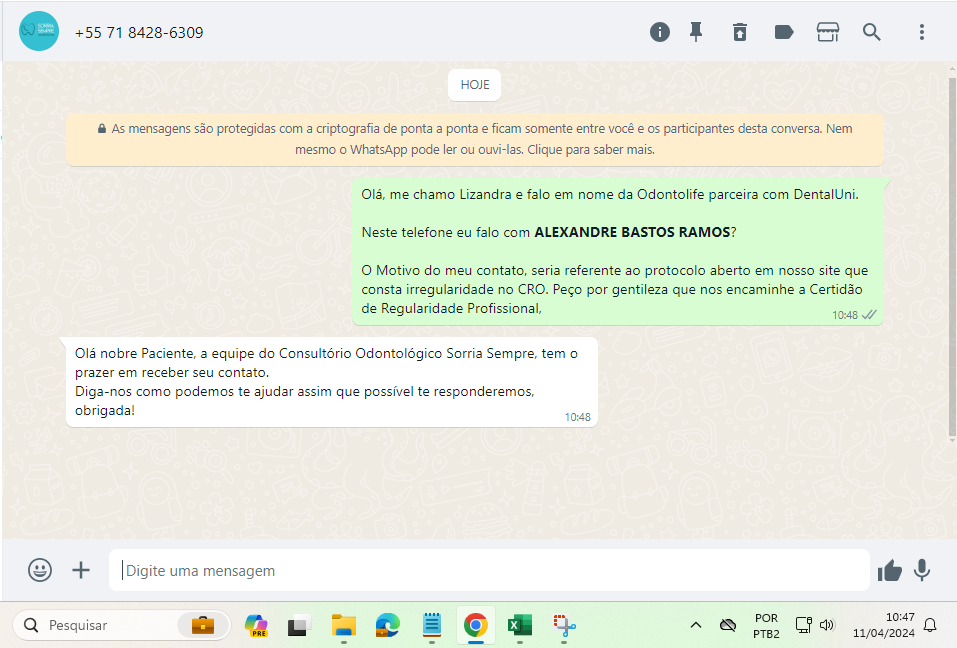Click the 10:48 timestamp on received message
Viewport: 957px width, 648px height.
(x=577, y=417)
